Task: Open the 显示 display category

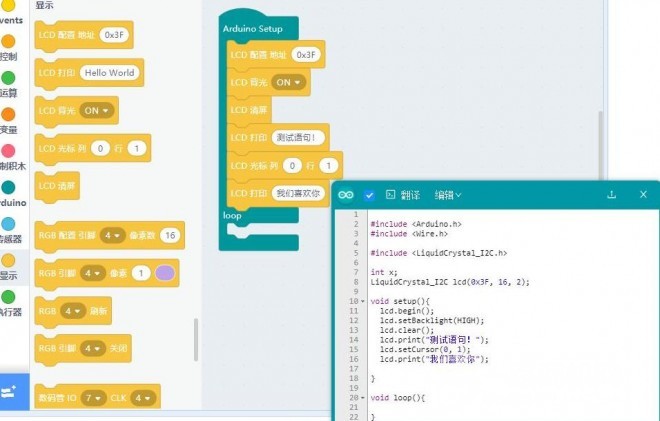Action: click(8, 260)
